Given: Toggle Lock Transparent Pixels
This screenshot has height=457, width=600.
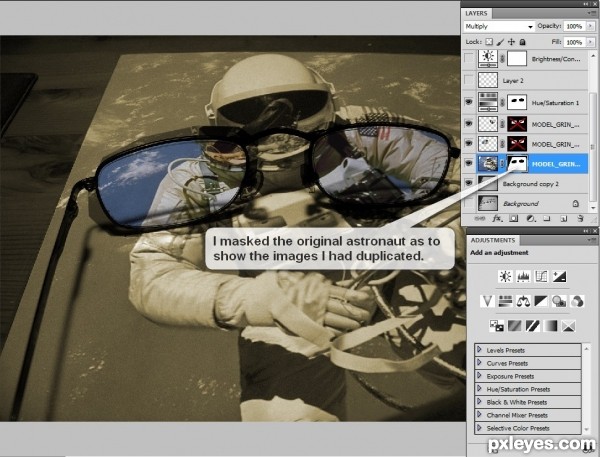Looking at the screenshot, I should [x=489, y=42].
